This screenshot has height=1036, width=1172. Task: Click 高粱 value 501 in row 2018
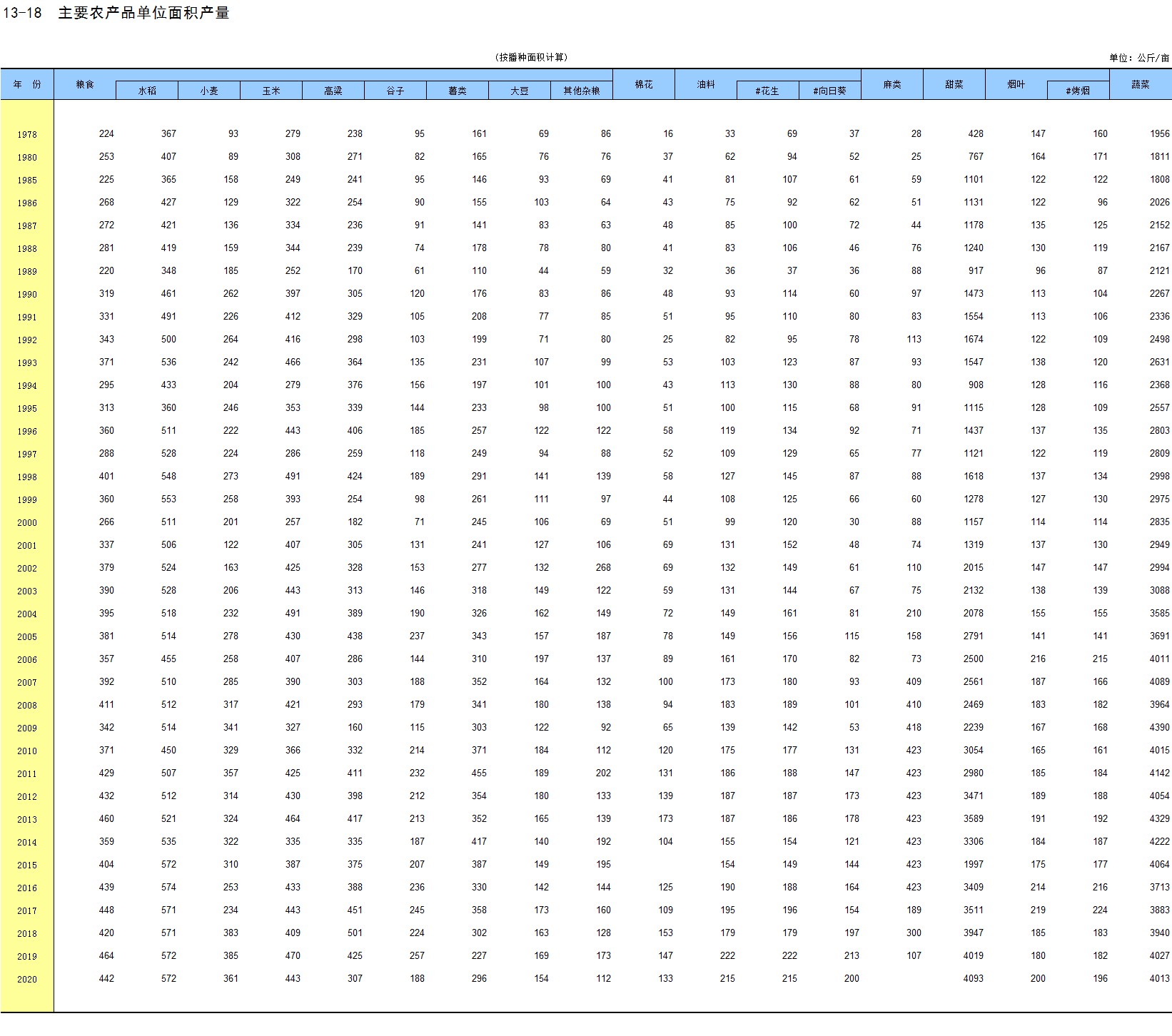click(x=355, y=933)
